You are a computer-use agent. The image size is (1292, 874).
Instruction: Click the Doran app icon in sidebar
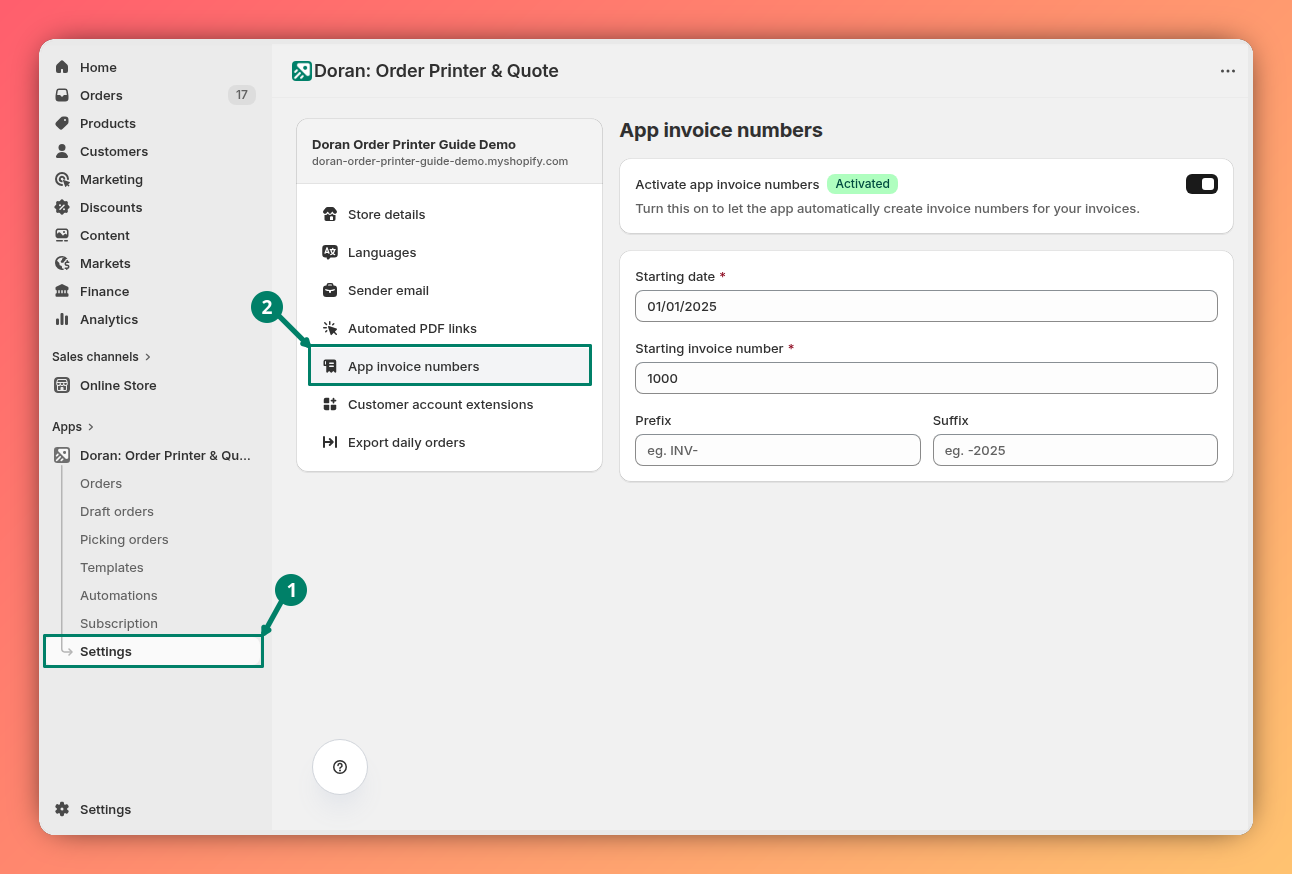(x=62, y=455)
